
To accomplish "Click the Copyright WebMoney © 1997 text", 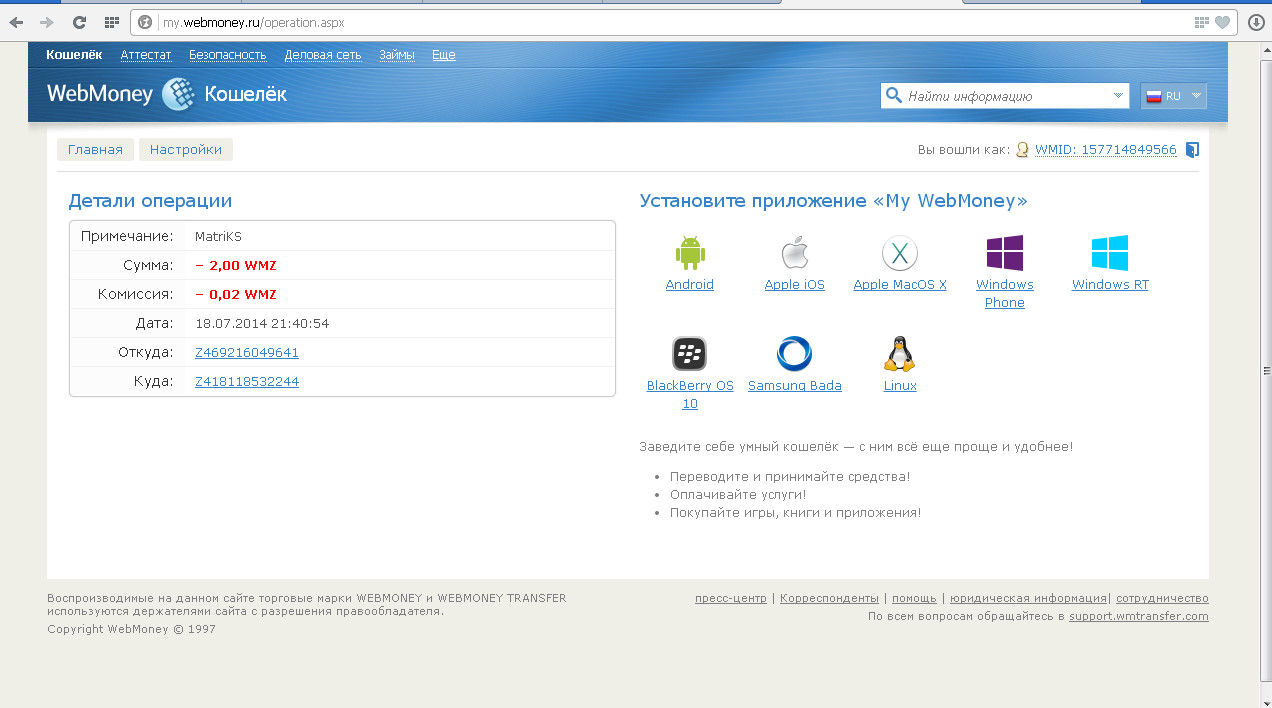I will pyautogui.click(x=131, y=630).
